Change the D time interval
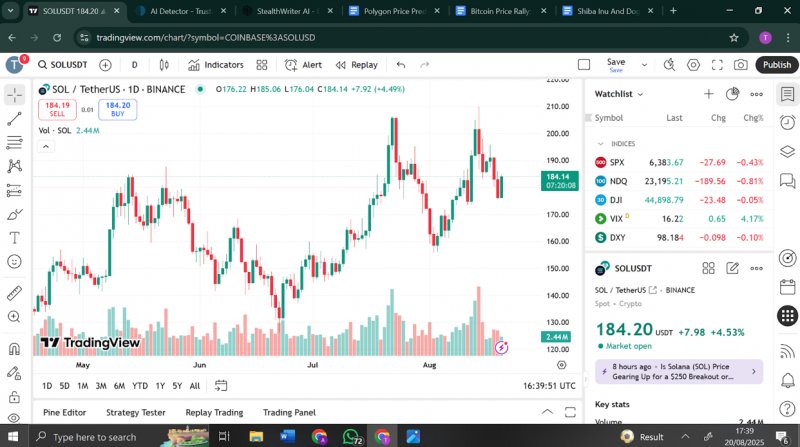This screenshot has height=447, width=800. 135,65
